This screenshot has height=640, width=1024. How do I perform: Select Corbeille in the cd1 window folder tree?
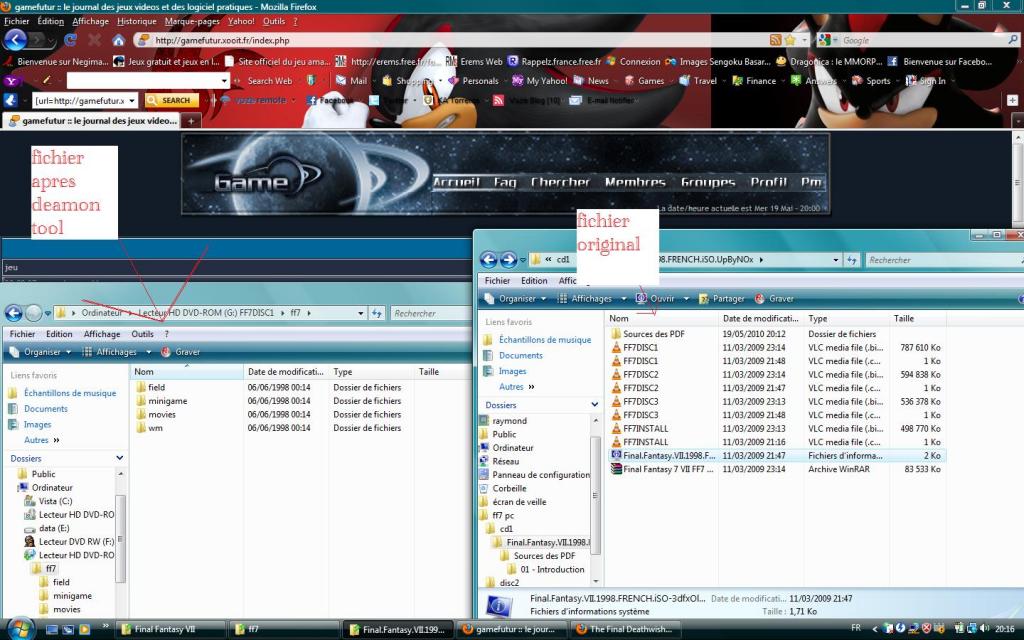509,488
